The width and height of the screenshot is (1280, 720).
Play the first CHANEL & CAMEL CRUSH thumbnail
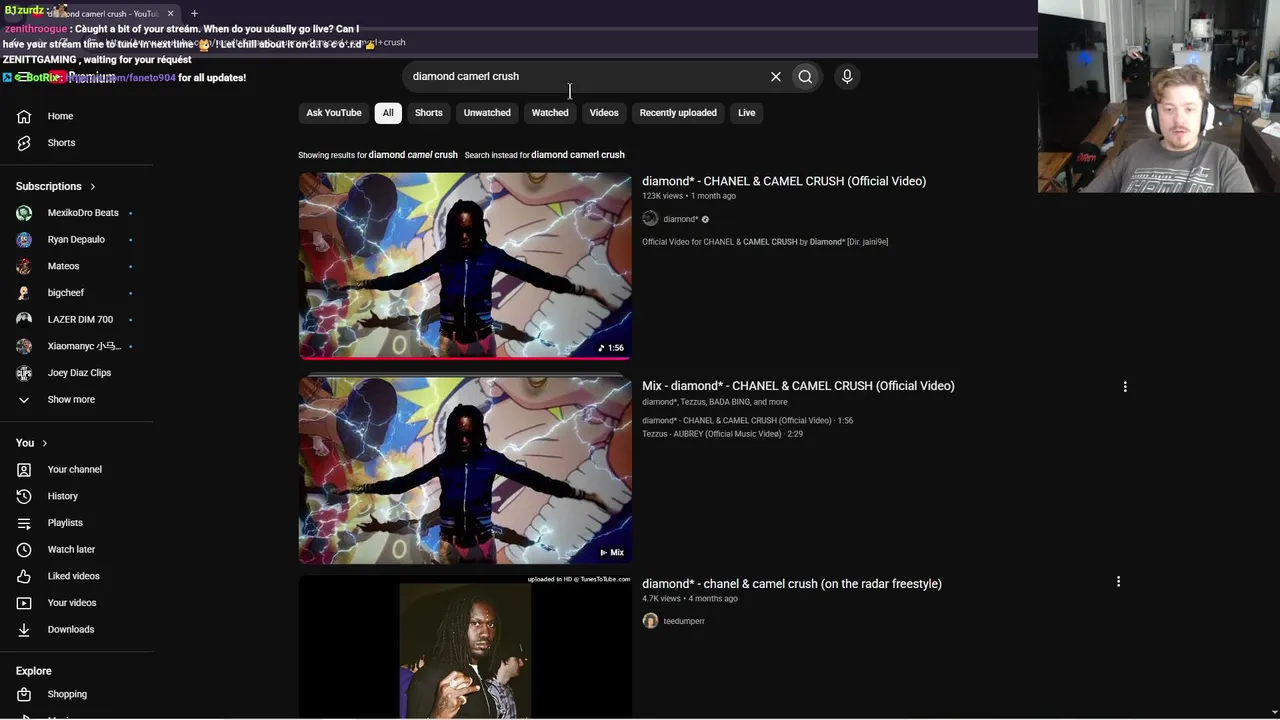coord(465,266)
